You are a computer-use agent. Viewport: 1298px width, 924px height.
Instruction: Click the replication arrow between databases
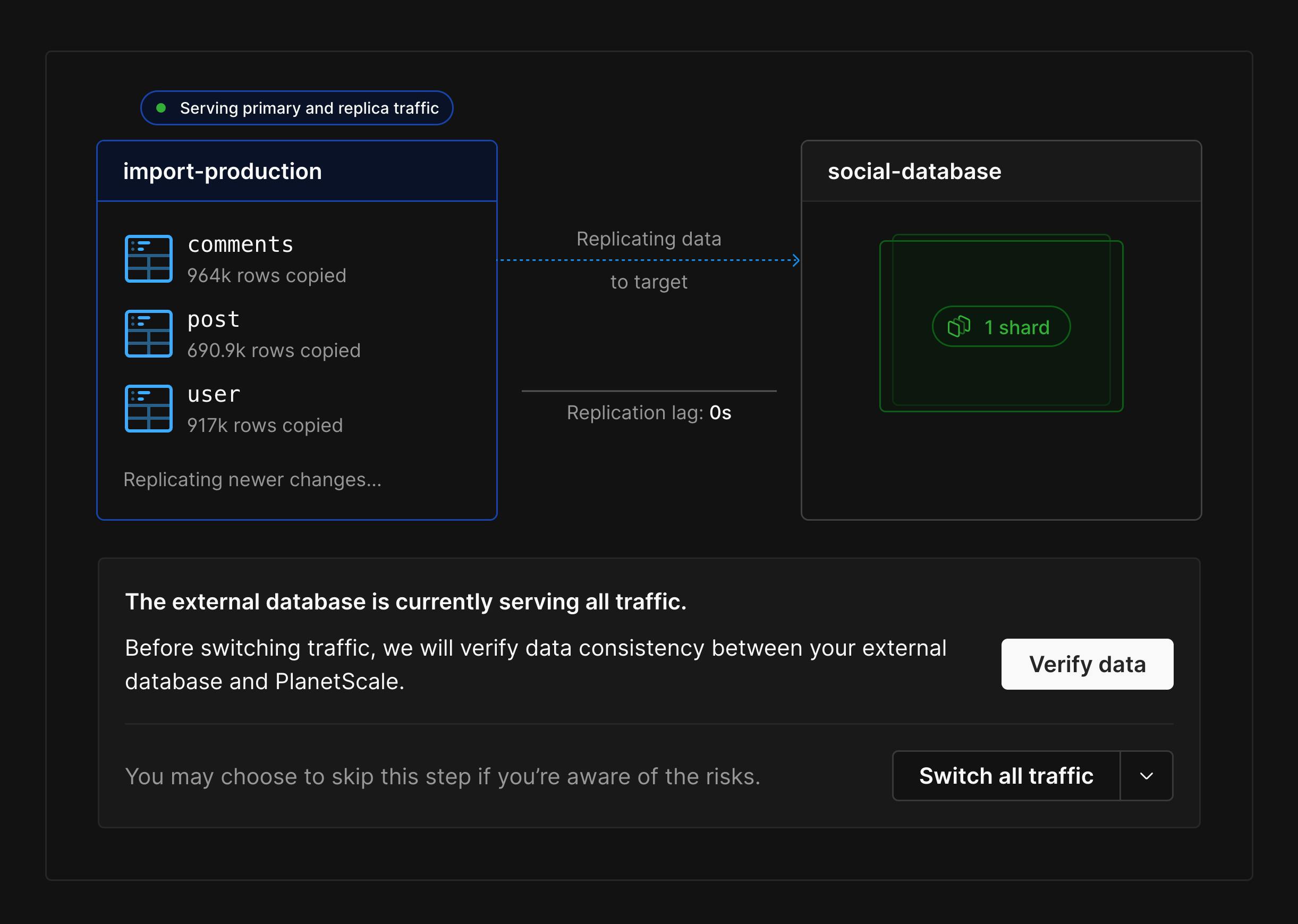click(648, 260)
